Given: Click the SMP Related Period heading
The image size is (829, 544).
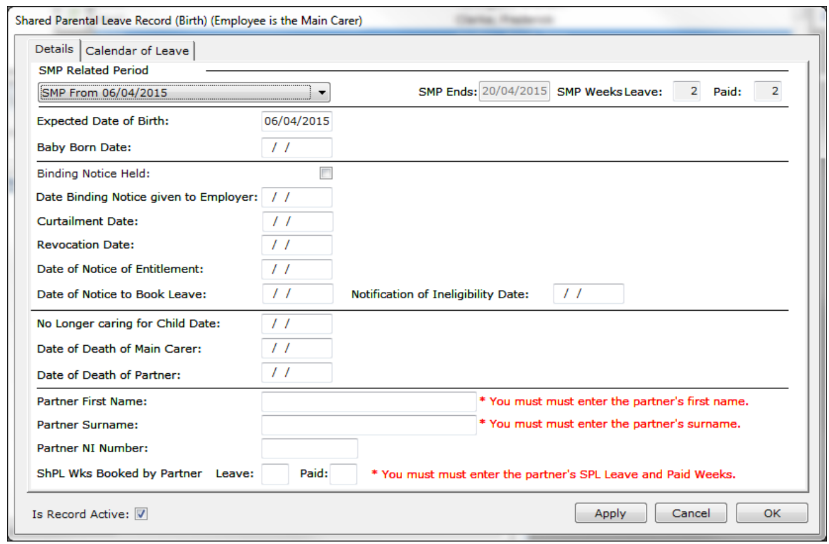Looking at the screenshot, I should coord(94,70).
